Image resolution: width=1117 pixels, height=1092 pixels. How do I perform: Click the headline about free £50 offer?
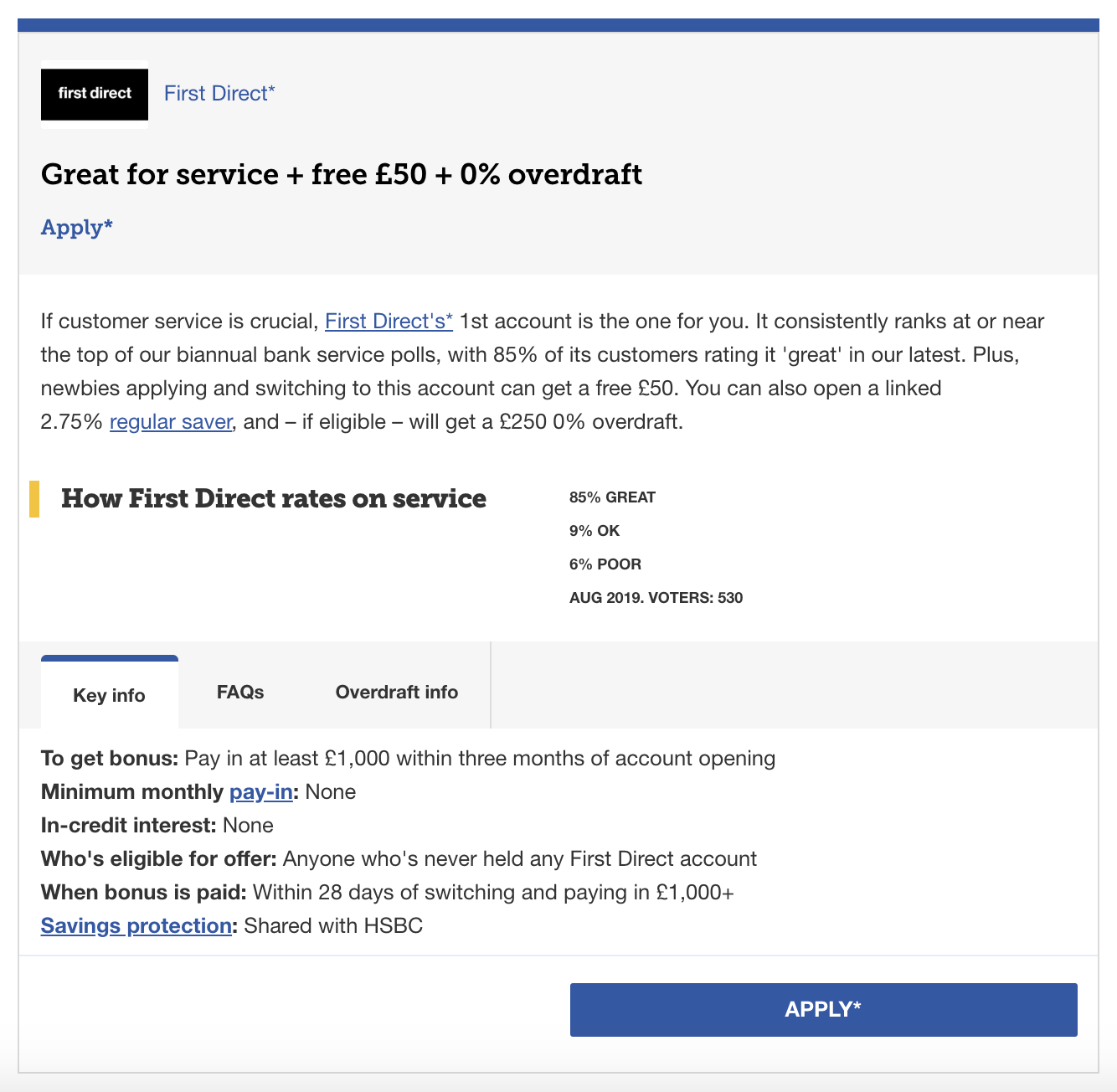[341, 174]
